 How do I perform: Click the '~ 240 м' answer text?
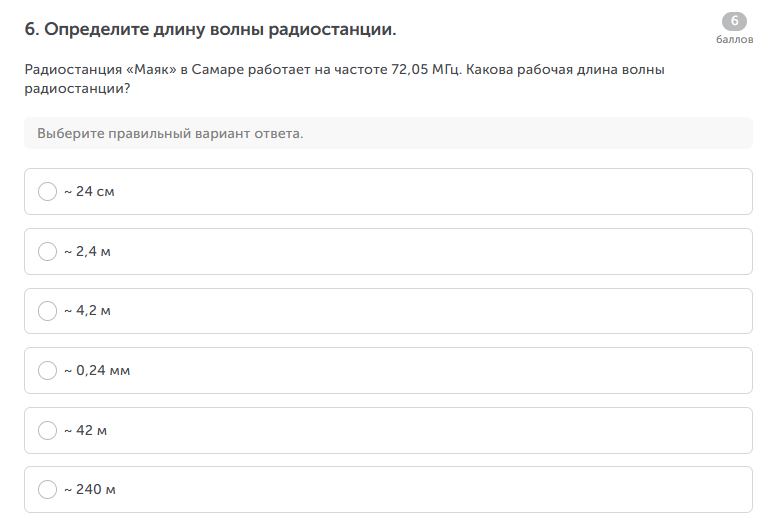click(90, 490)
